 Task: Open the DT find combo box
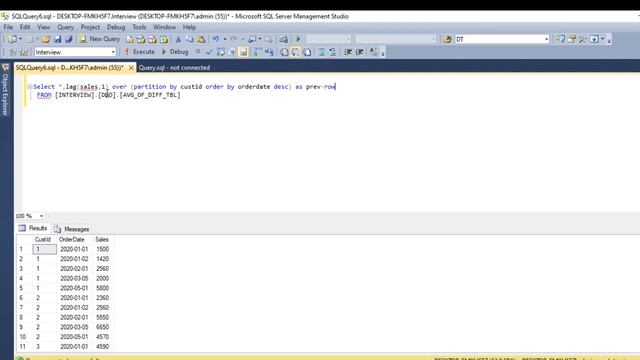pyautogui.click(x=502, y=39)
